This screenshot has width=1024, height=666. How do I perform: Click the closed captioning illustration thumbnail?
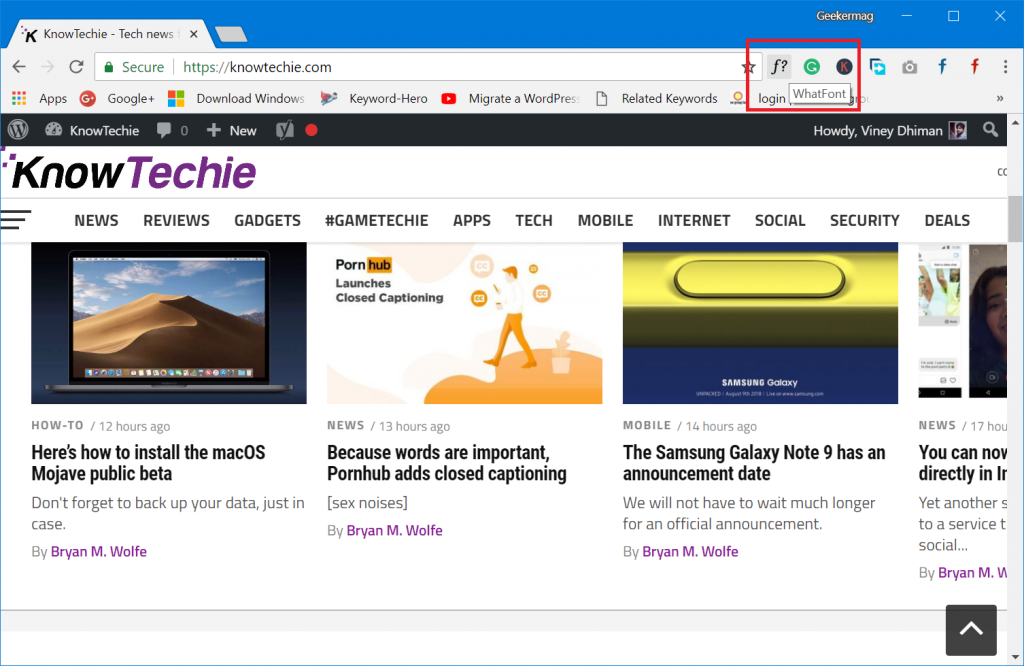(464, 323)
